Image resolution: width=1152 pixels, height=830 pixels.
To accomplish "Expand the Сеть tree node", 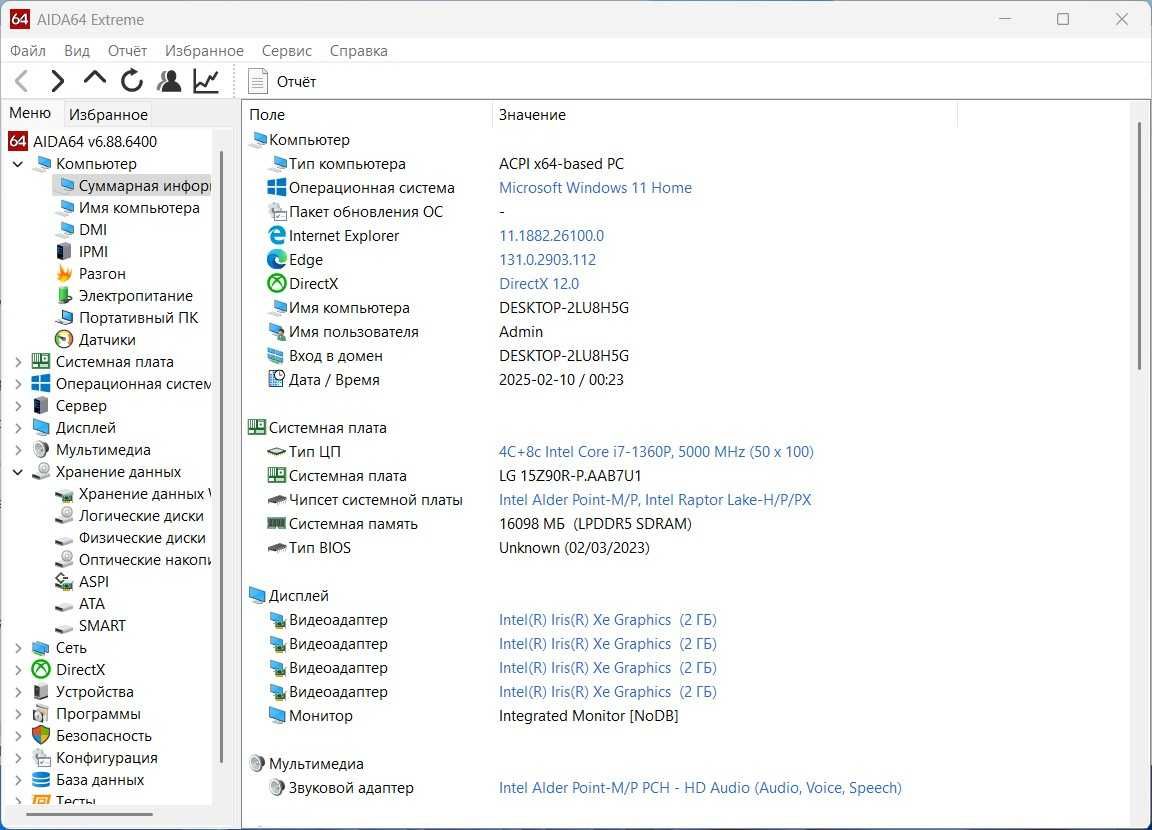I will click(x=18, y=648).
